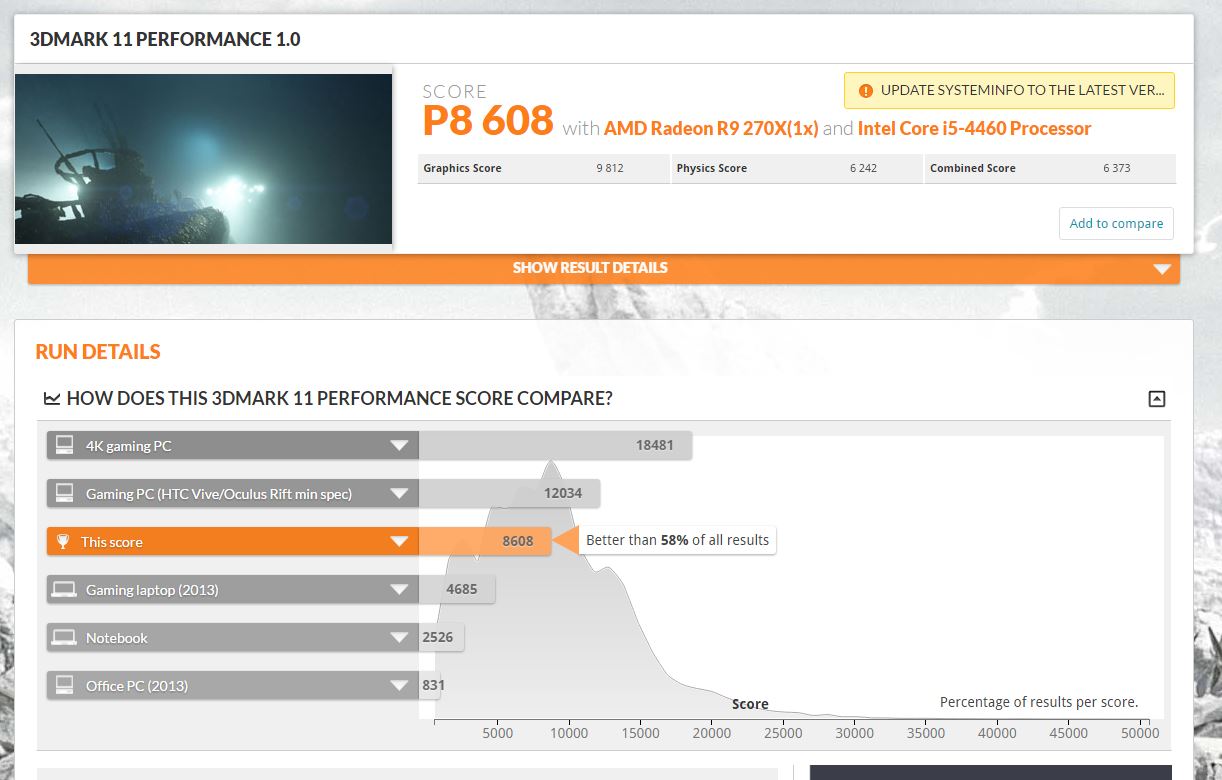Viewport: 1222px width, 780px height.
Task: Click the laptop icon beside Notebook
Action: click(64, 638)
